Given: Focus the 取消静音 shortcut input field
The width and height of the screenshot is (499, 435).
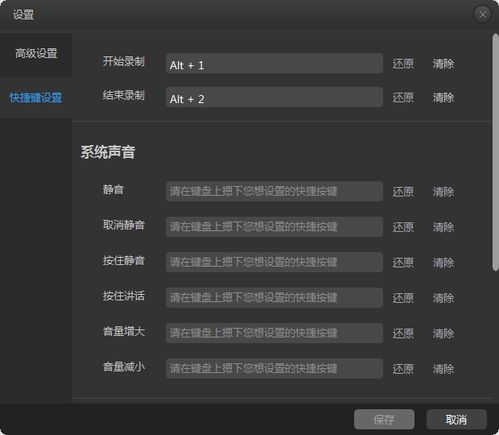Looking at the screenshot, I should coord(274,227).
